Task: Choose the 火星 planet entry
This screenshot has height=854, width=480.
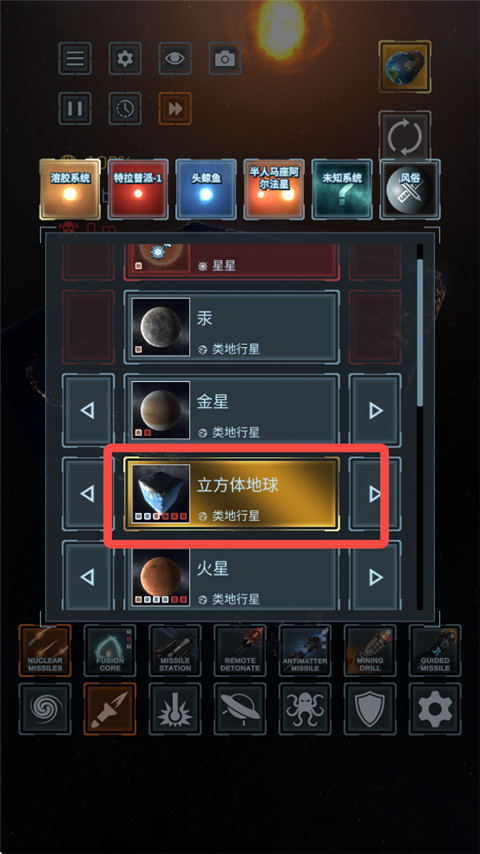Action: [x=232, y=577]
